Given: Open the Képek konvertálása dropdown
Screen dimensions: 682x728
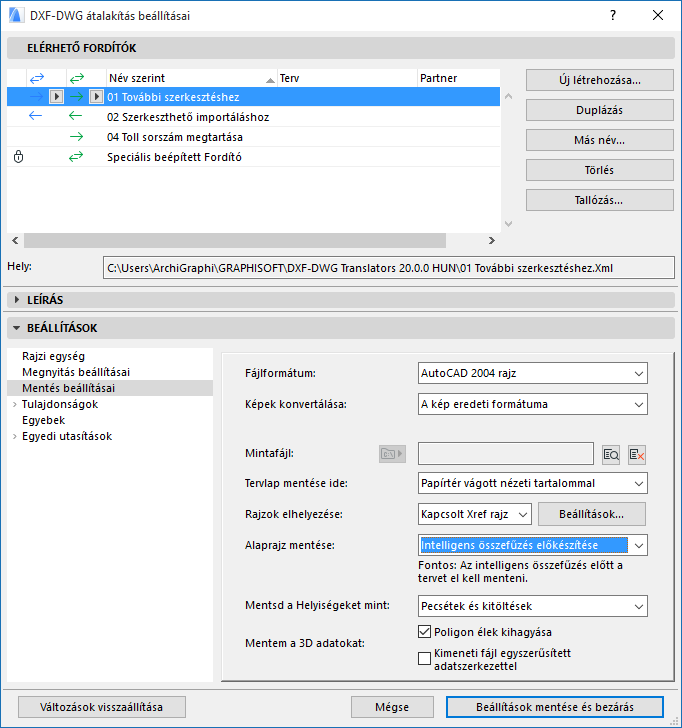Looking at the screenshot, I should pyautogui.click(x=533, y=404).
